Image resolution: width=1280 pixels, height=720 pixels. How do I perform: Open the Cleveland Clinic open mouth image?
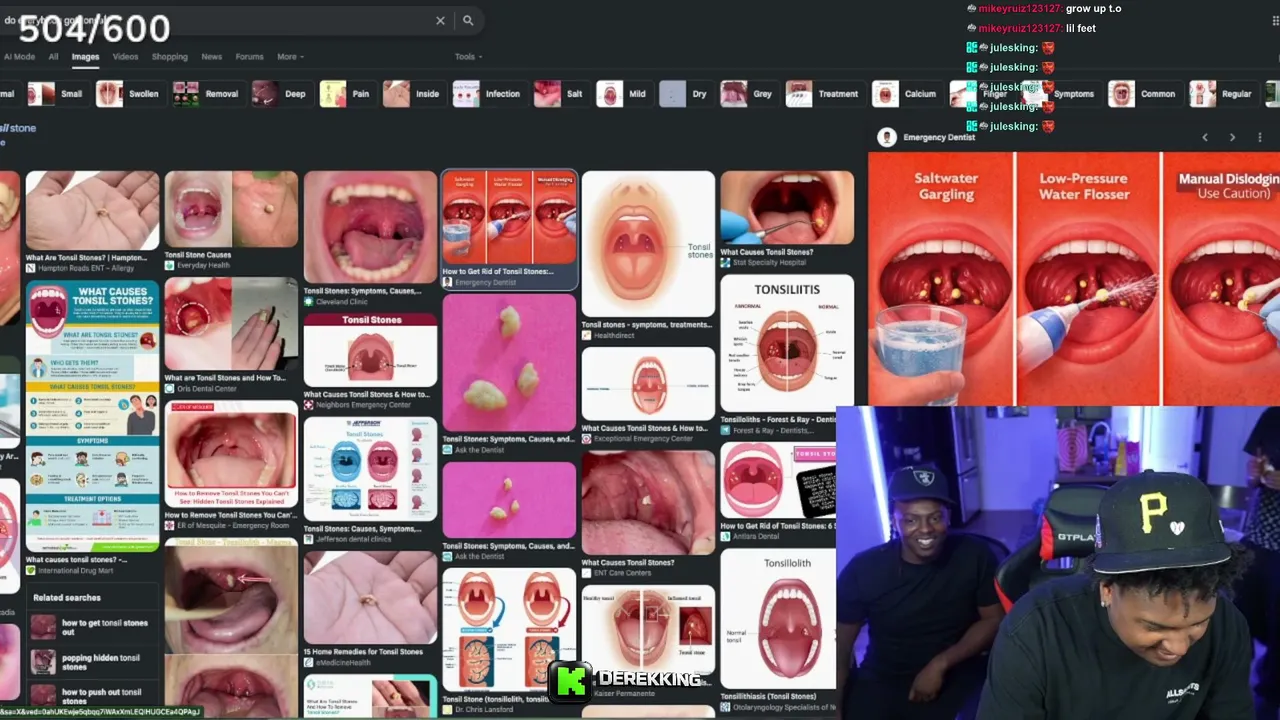pos(370,228)
